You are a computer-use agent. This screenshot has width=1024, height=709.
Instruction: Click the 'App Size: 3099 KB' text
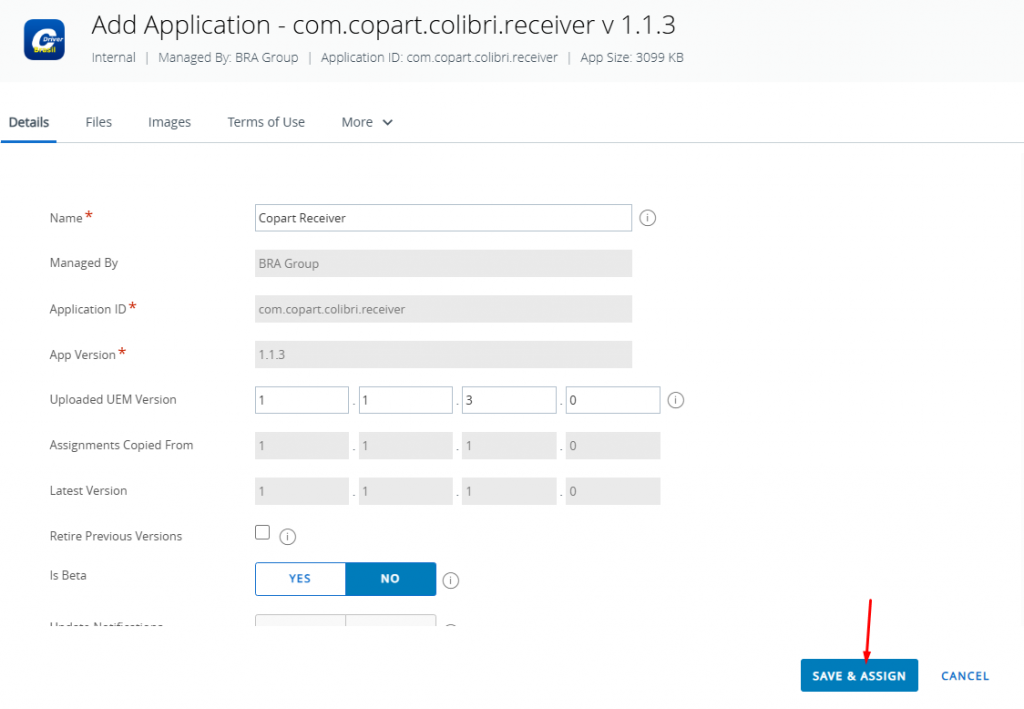click(632, 57)
